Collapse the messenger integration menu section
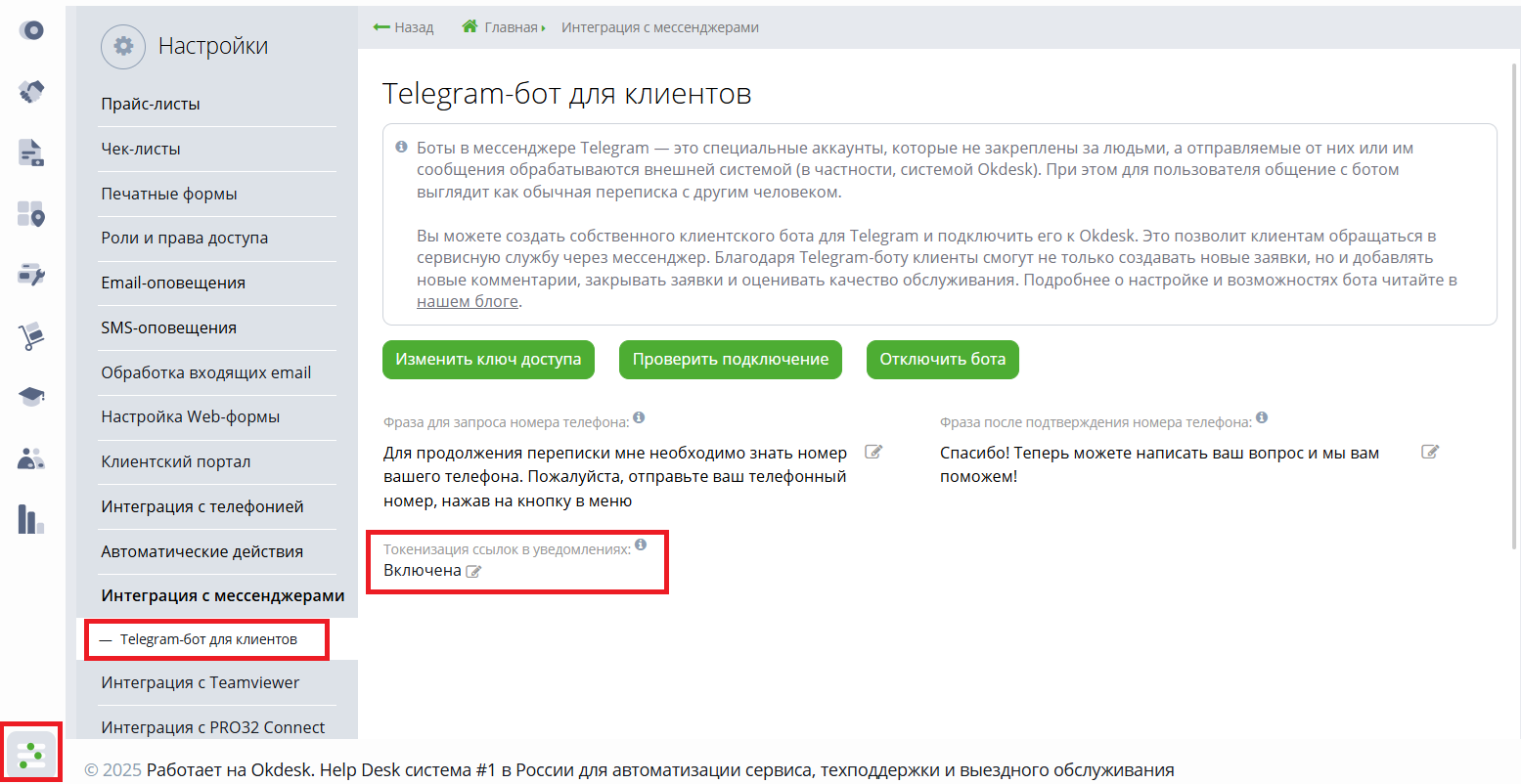 point(222,595)
